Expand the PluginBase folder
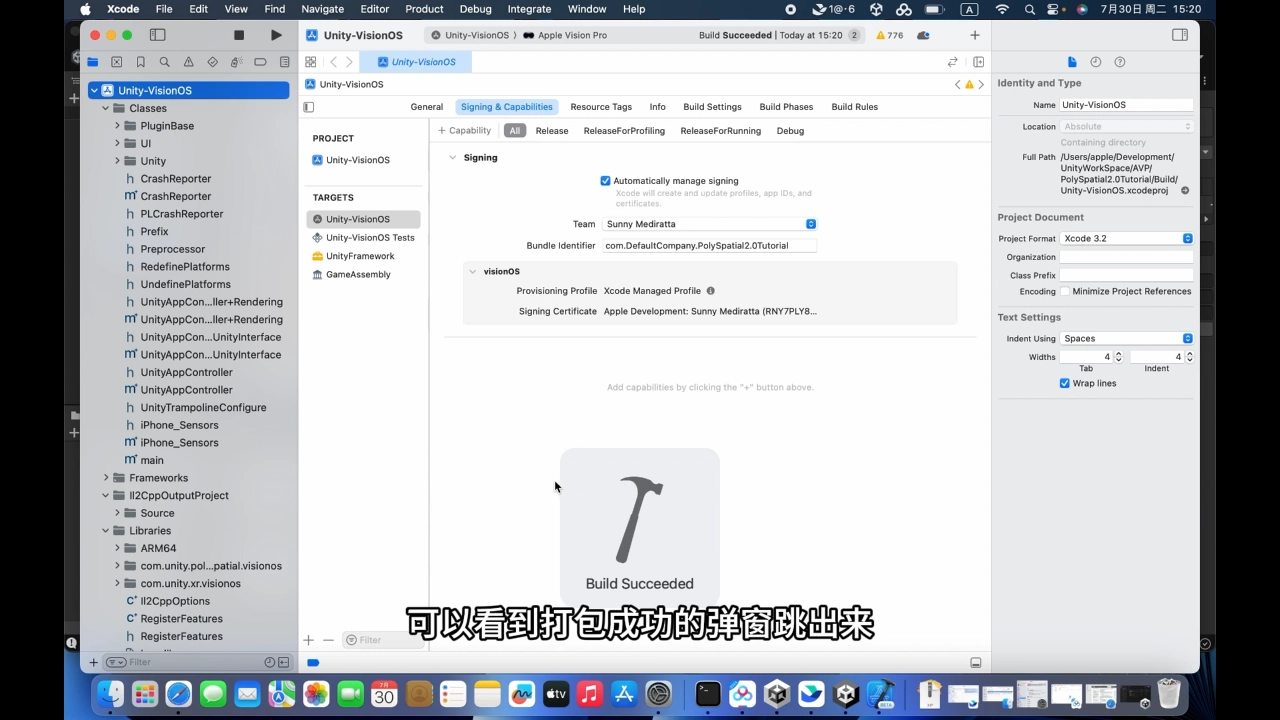 pos(117,126)
